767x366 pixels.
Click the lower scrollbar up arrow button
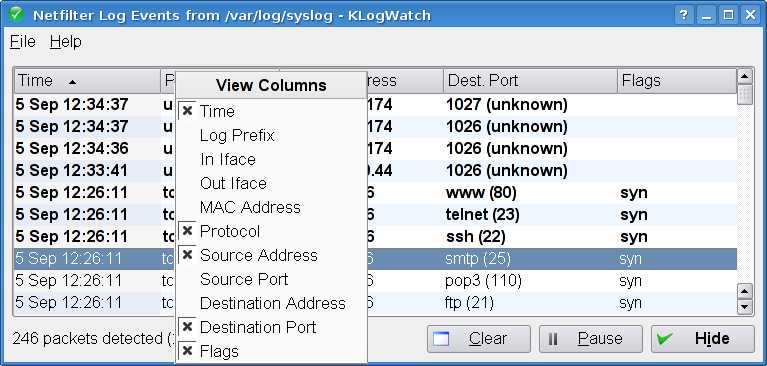744,292
